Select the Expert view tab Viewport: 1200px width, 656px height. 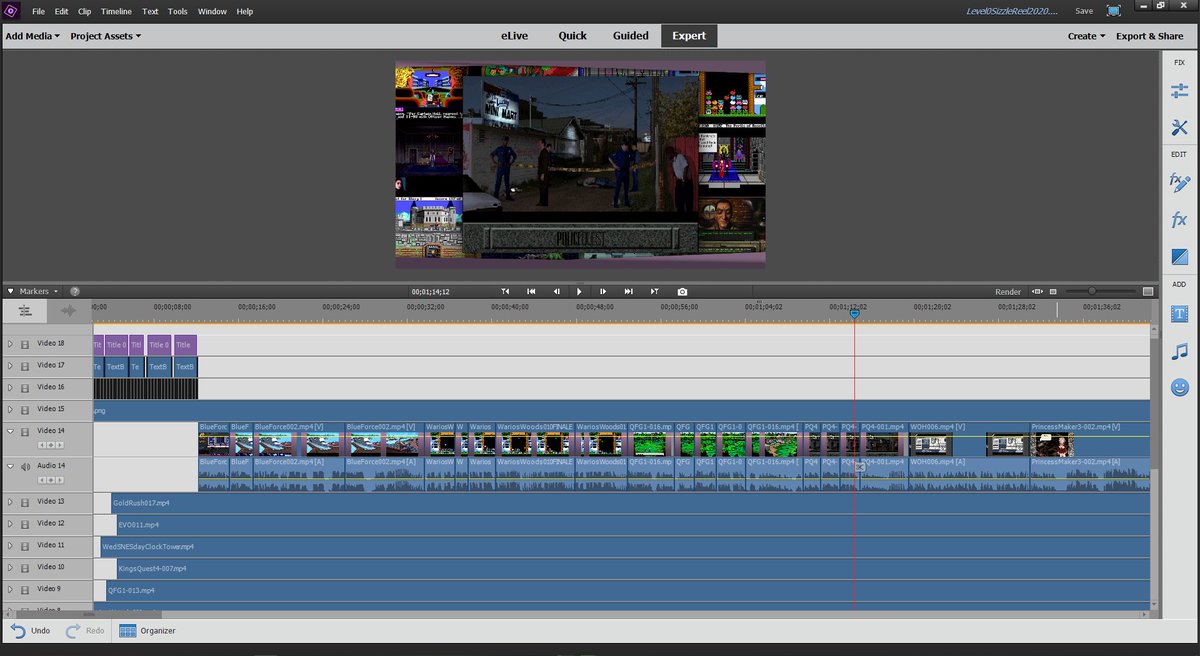click(689, 36)
